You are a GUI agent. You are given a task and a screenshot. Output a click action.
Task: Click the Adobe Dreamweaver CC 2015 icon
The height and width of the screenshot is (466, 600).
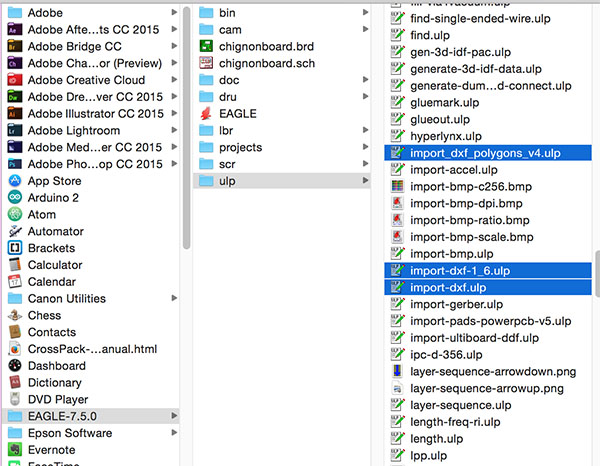click(15, 97)
